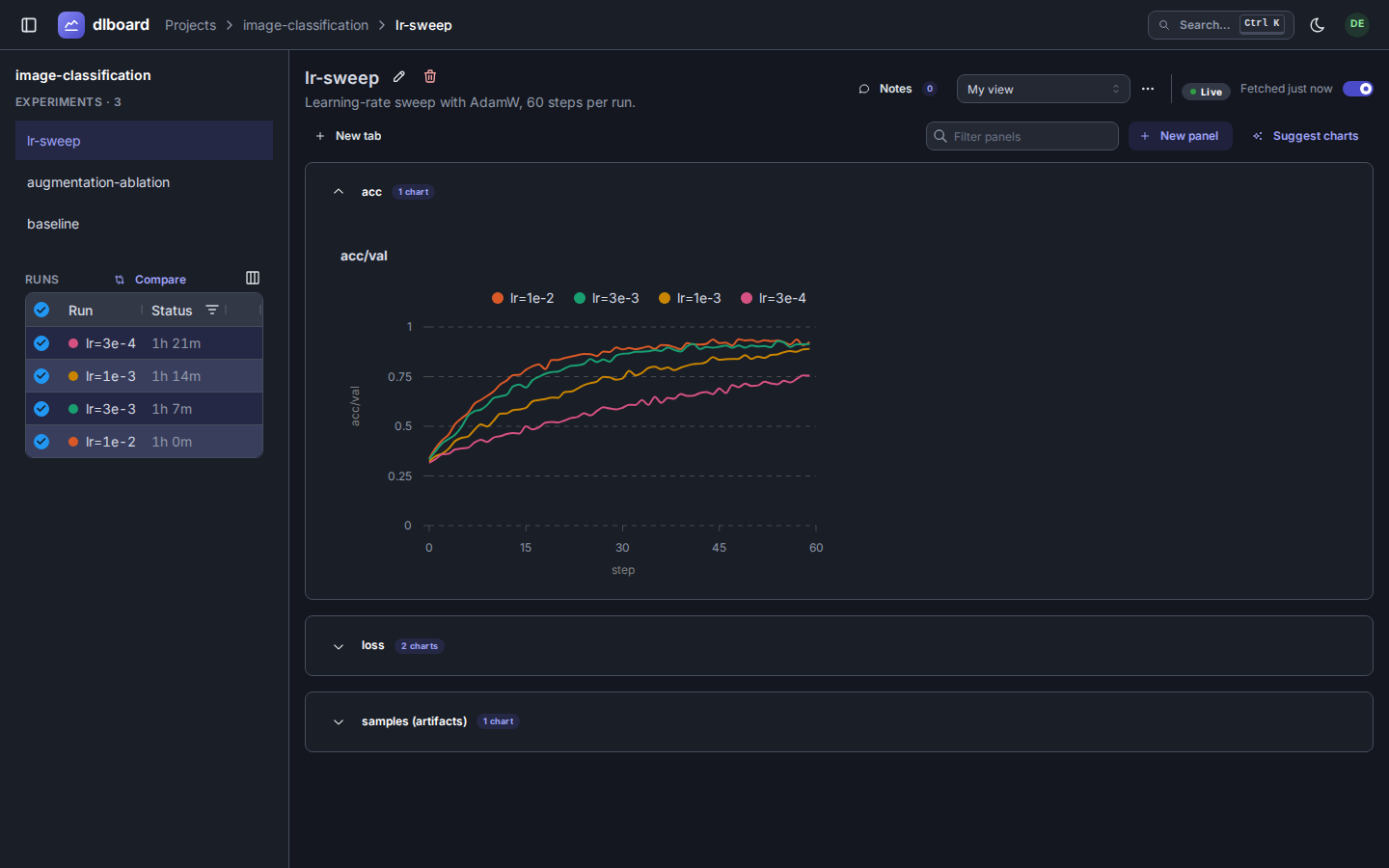Toggle lr=1e-3 series in chart legend
The width and height of the screenshot is (1389, 868).
click(690, 298)
